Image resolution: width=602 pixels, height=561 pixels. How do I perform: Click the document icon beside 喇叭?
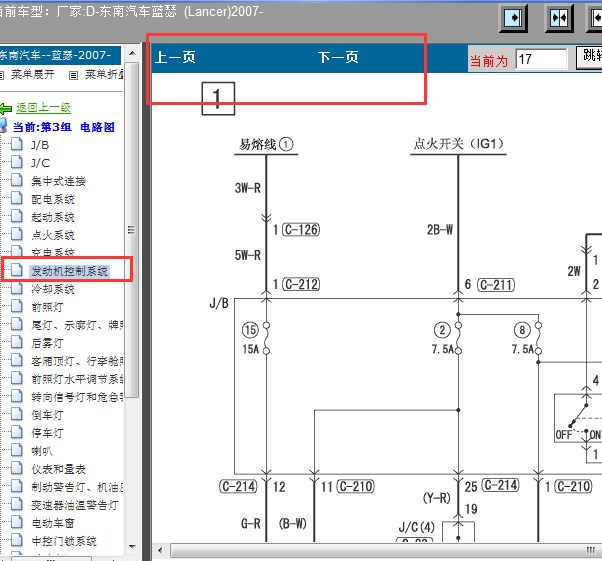[x=17, y=450]
